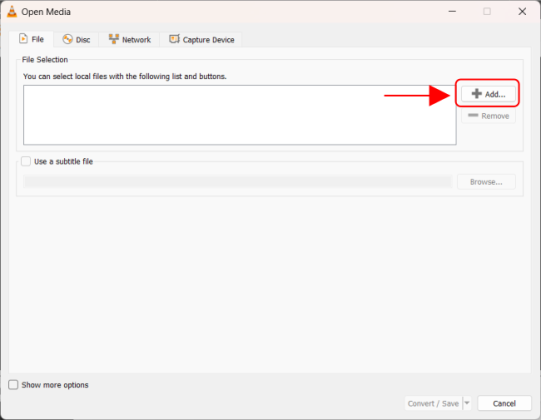541x420 pixels.
Task: Click the Capture Device tab's camera icon
Action: pos(174,39)
